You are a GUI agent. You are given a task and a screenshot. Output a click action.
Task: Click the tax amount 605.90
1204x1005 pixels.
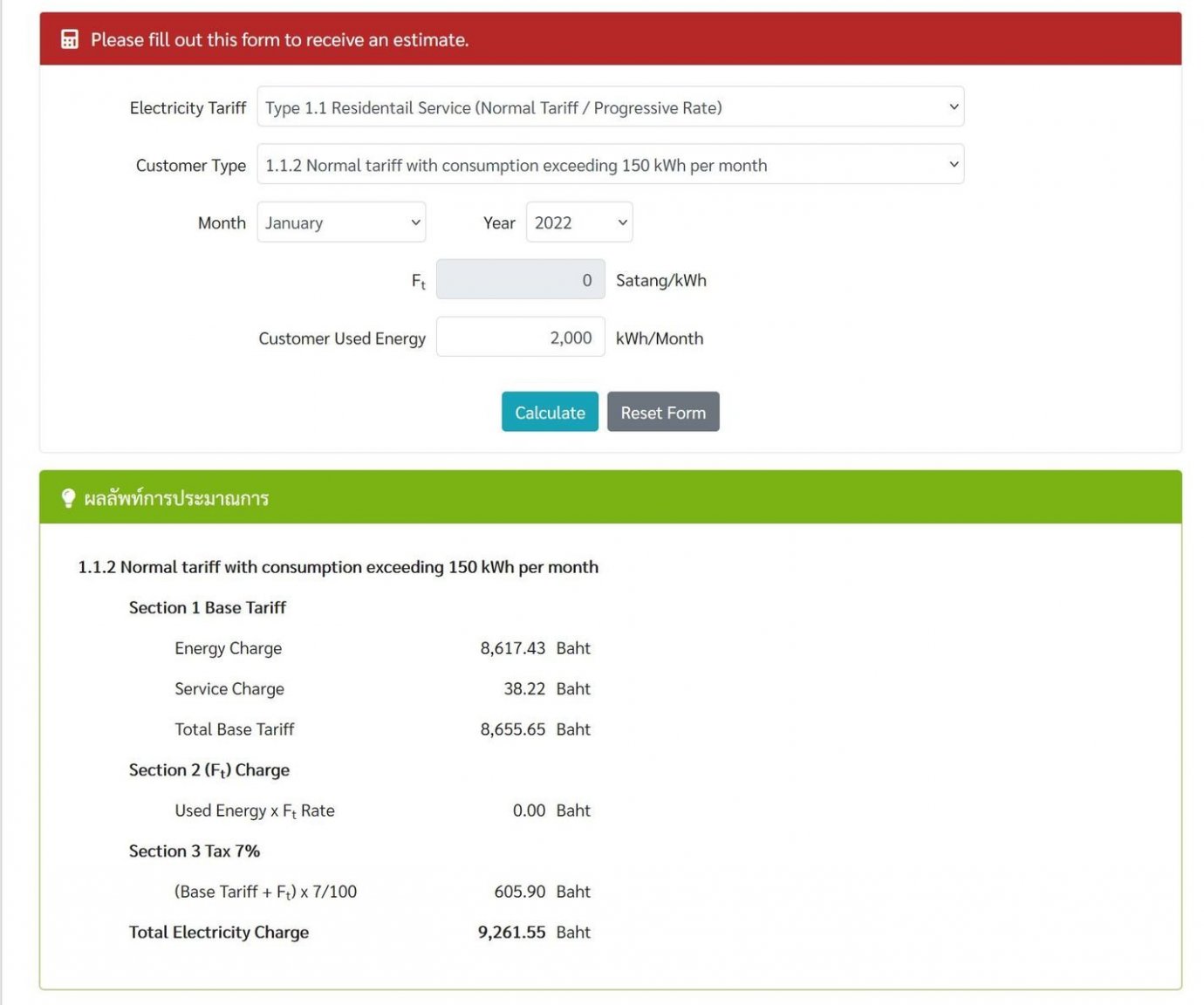click(519, 892)
